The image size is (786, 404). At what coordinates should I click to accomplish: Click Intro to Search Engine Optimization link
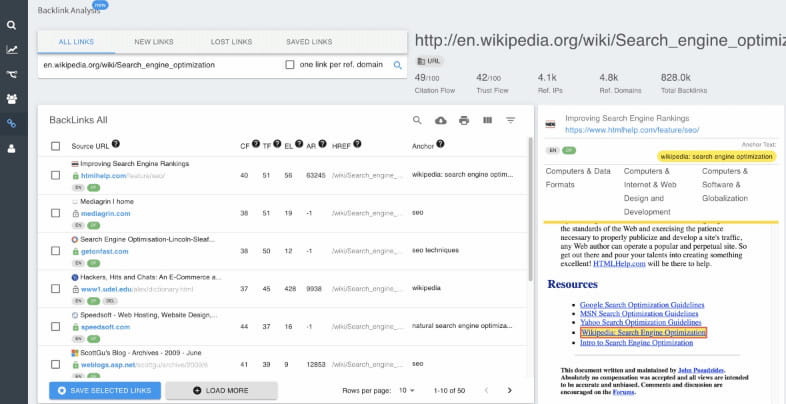[x=637, y=343]
